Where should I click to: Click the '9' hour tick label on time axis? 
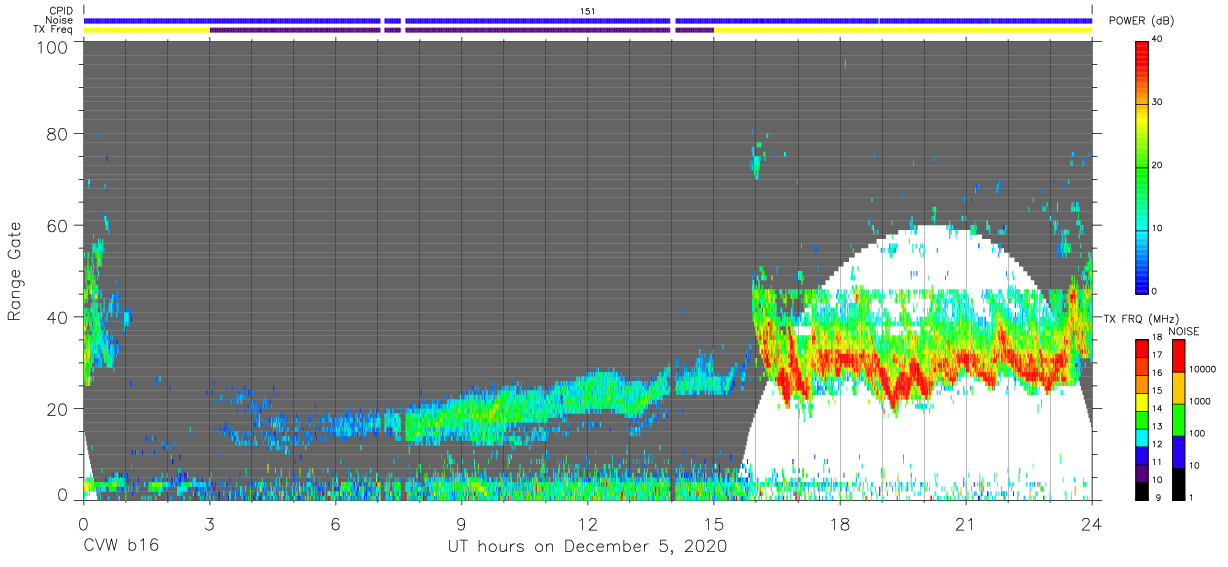point(461,525)
